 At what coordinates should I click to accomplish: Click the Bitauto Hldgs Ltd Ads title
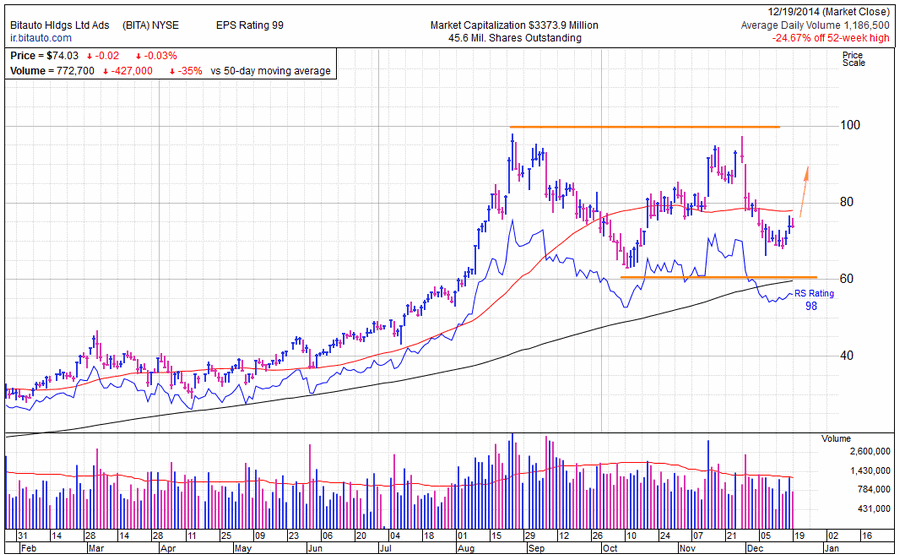pos(59,24)
